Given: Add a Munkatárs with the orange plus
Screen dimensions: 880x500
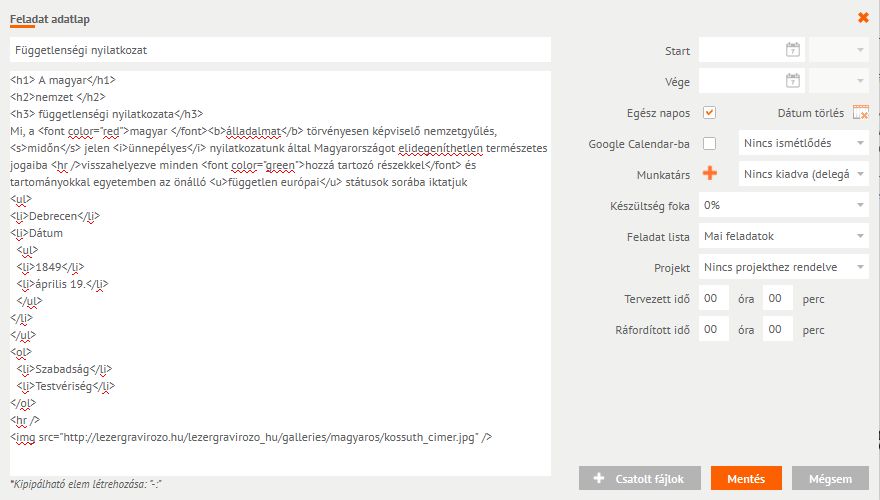Looking at the screenshot, I should 709,173.
